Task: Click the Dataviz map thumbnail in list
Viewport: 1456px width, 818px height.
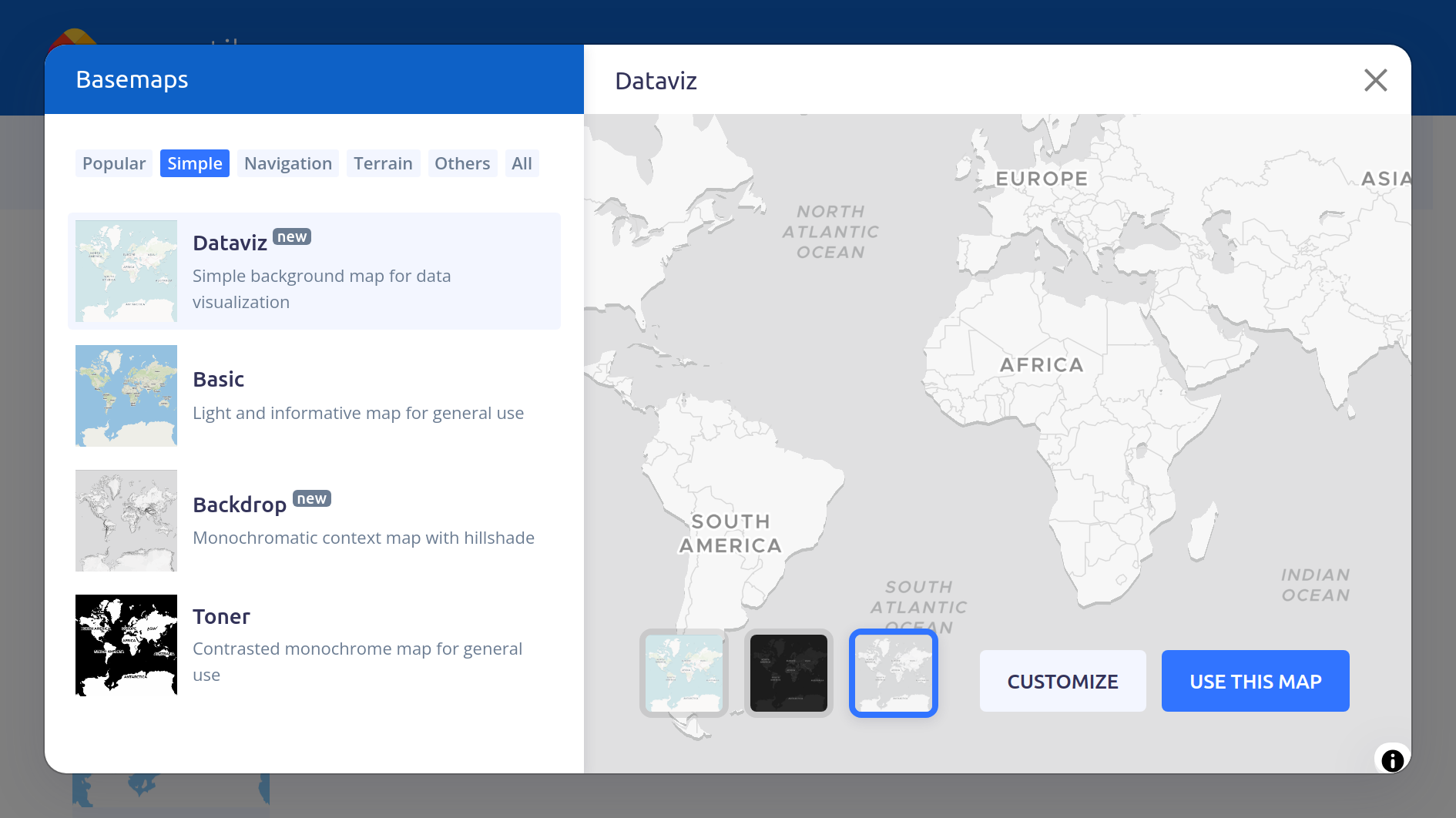Action: click(x=126, y=271)
